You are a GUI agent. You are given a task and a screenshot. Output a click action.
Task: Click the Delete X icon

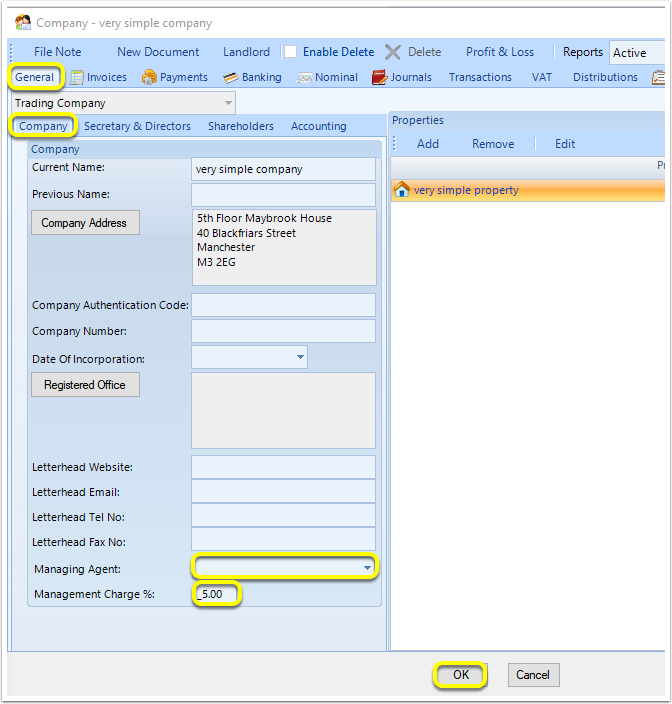(x=393, y=52)
